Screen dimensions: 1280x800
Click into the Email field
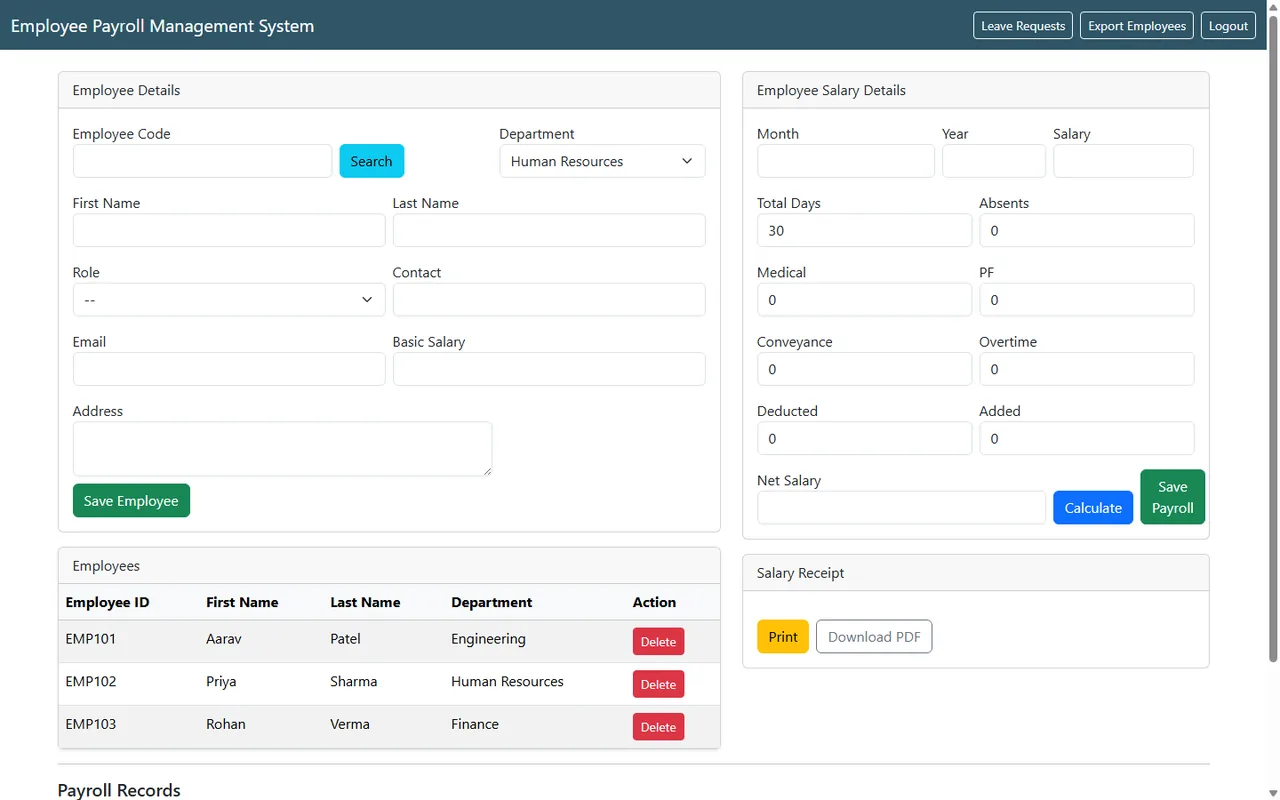tap(229, 369)
